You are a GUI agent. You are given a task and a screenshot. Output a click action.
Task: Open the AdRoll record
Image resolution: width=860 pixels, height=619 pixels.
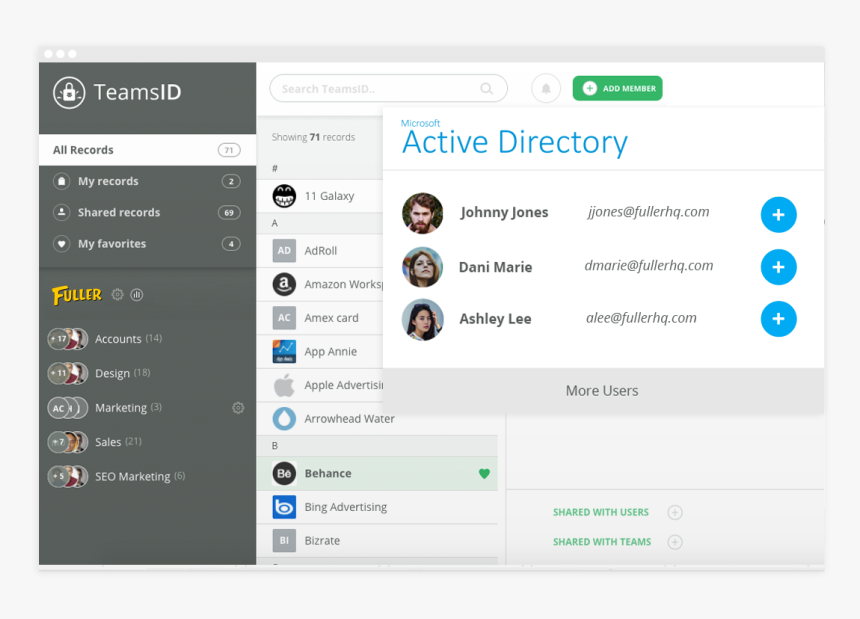point(320,251)
